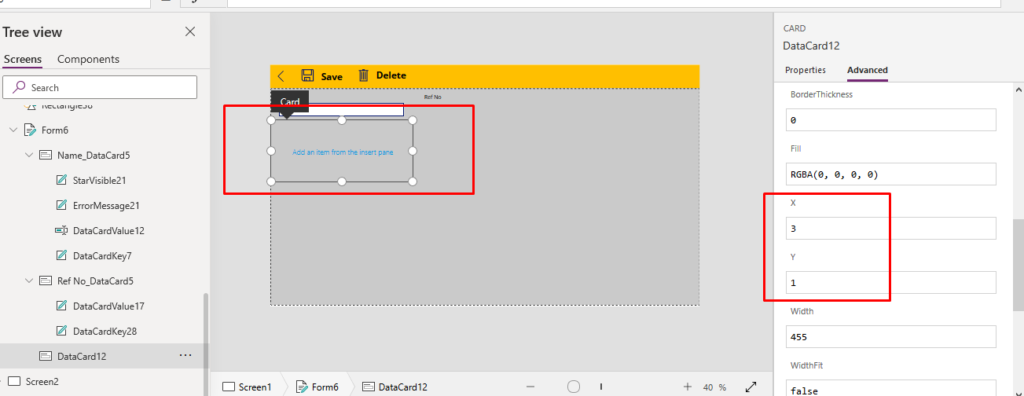This screenshot has width=1024, height=396.
Task: Select DataCardValue17 in tree view
Action: click(108, 306)
